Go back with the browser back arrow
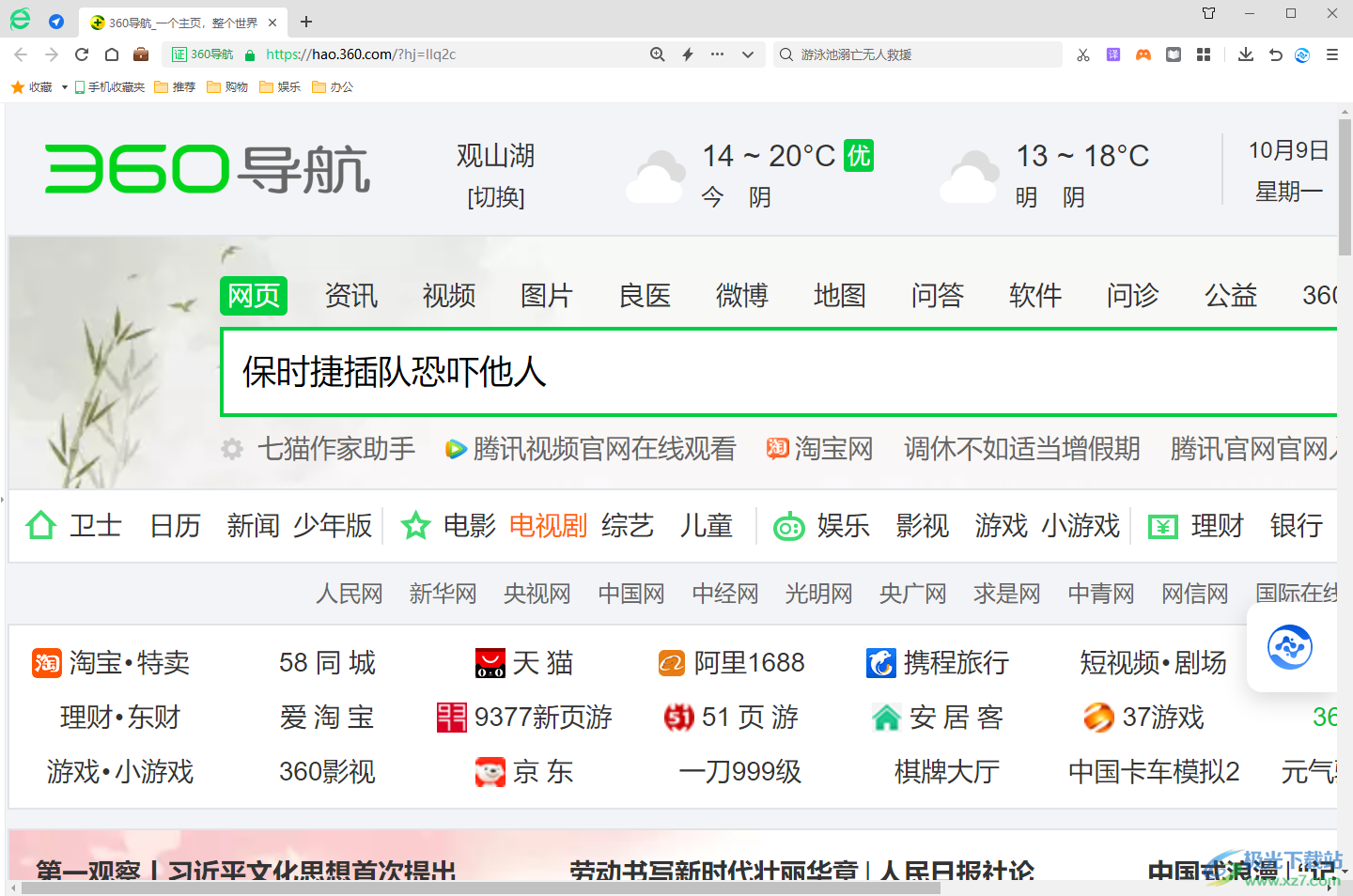Image resolution: width=1353 pixels, height=896 pixels. coord(21,54)
